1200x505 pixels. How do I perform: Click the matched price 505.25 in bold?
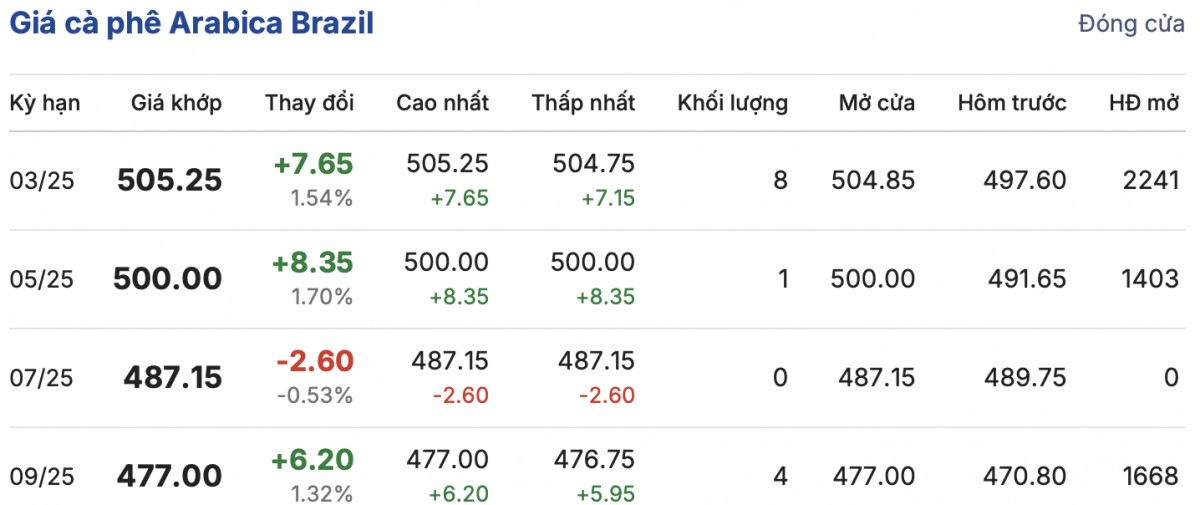[x=169, y=180]
